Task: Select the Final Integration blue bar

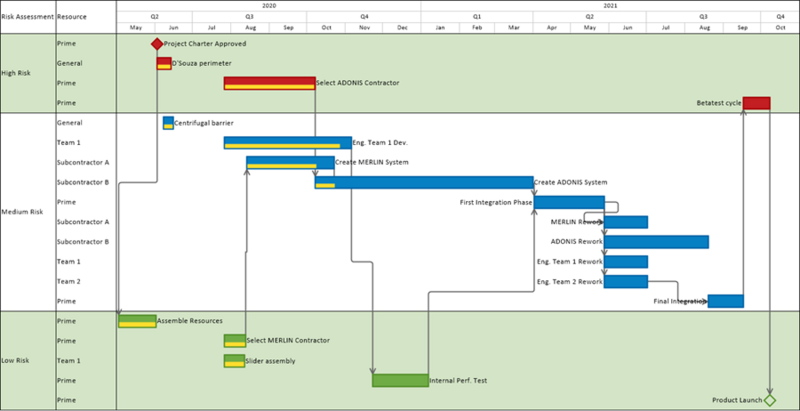Action: coord(726,301)
